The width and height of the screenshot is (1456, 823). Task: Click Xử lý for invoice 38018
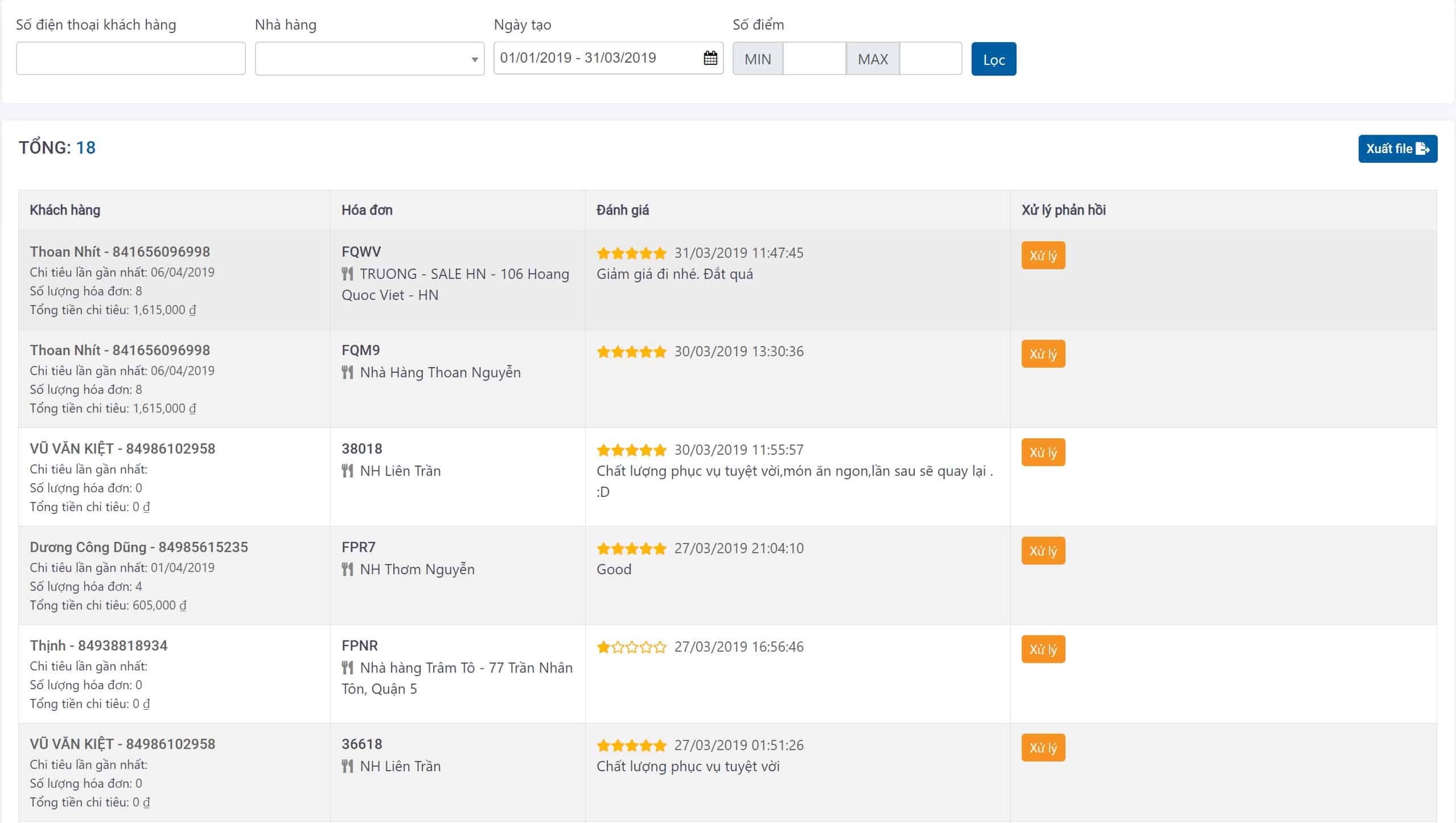pos(1043,452)
